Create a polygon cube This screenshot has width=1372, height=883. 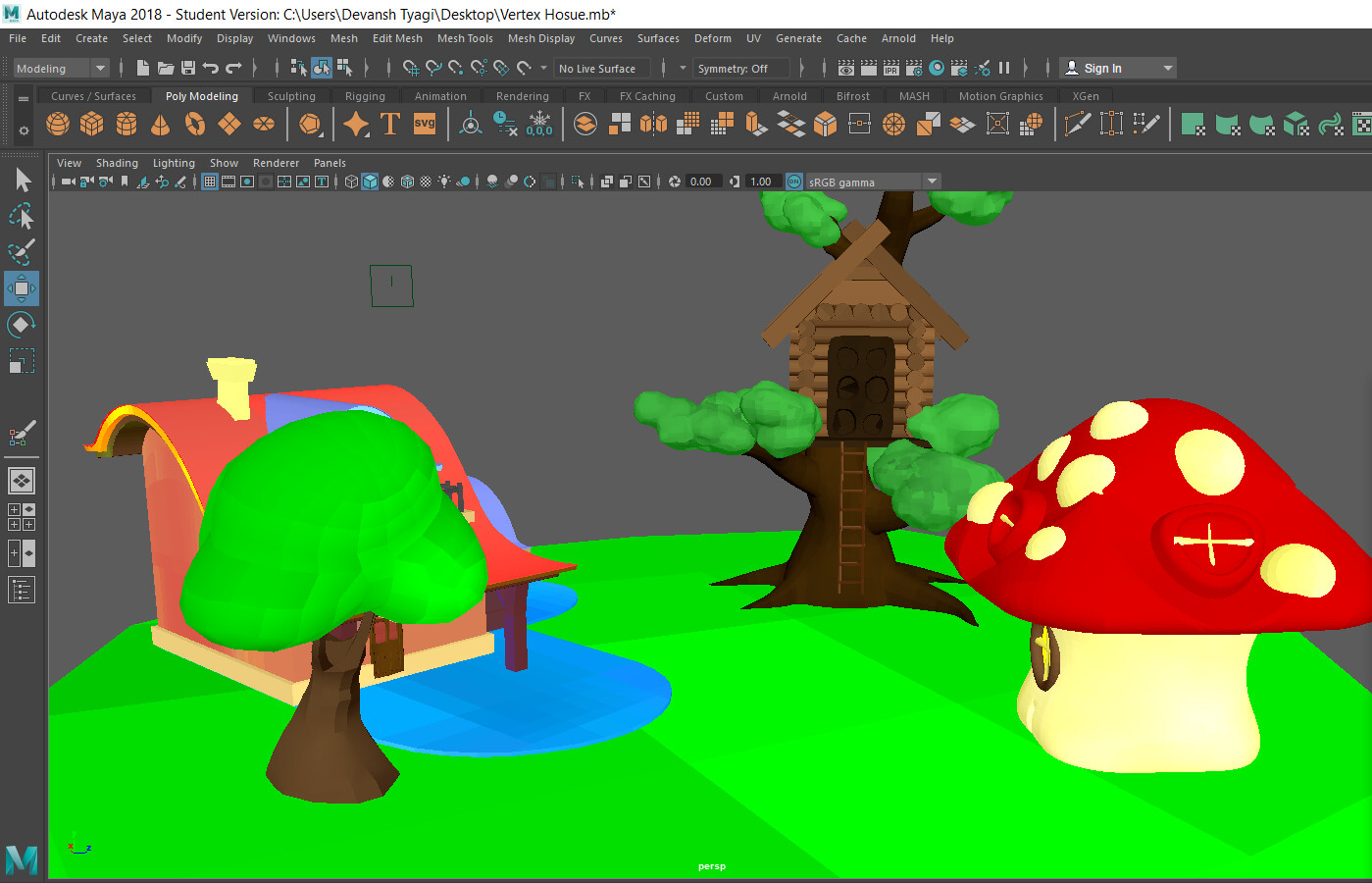pos(91,124)
